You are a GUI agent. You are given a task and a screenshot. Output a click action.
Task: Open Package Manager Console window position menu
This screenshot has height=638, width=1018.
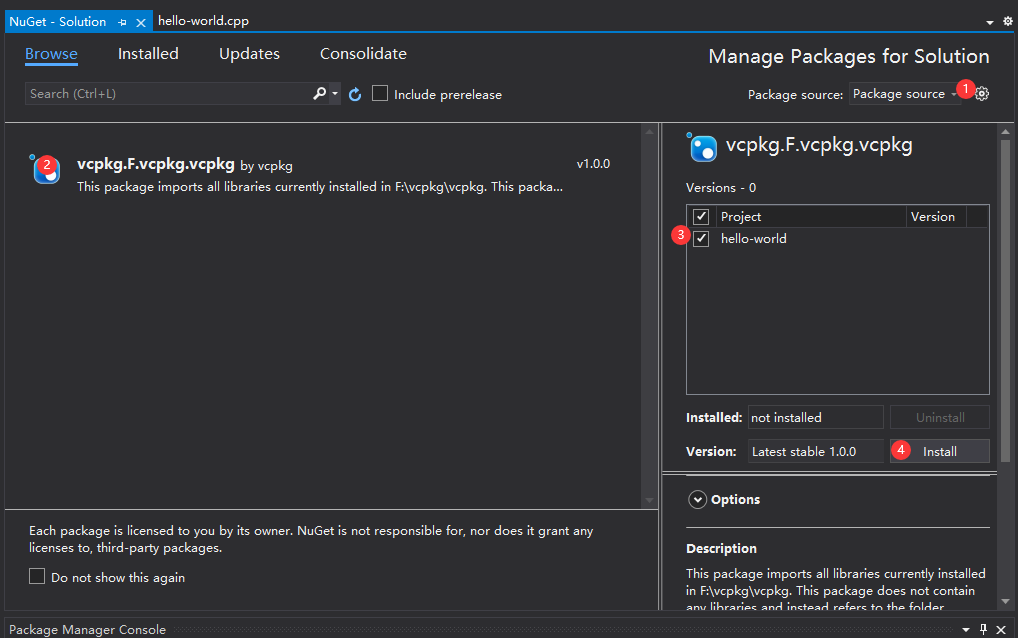coord(966,630)
